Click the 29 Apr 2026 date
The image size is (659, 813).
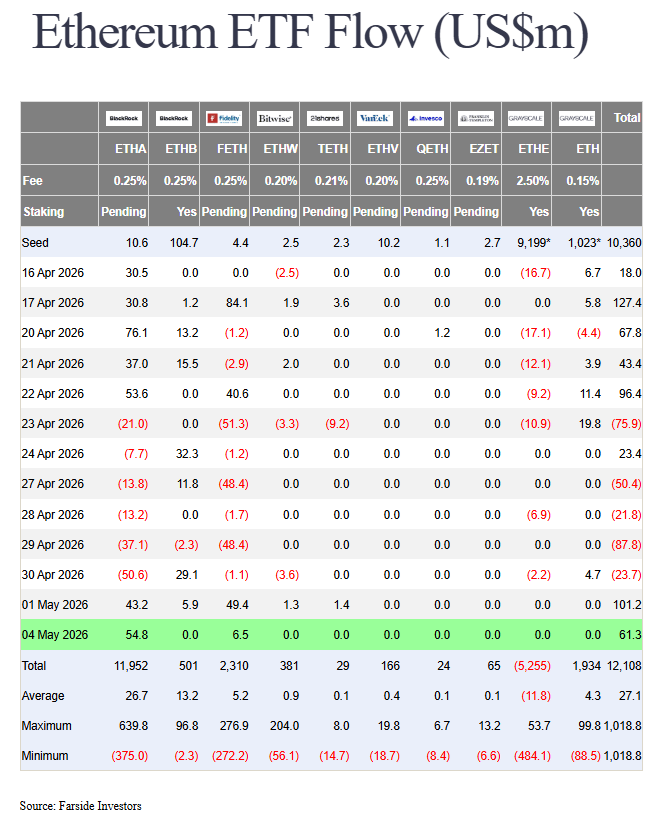pyautogui.click(x=52, y=545)
